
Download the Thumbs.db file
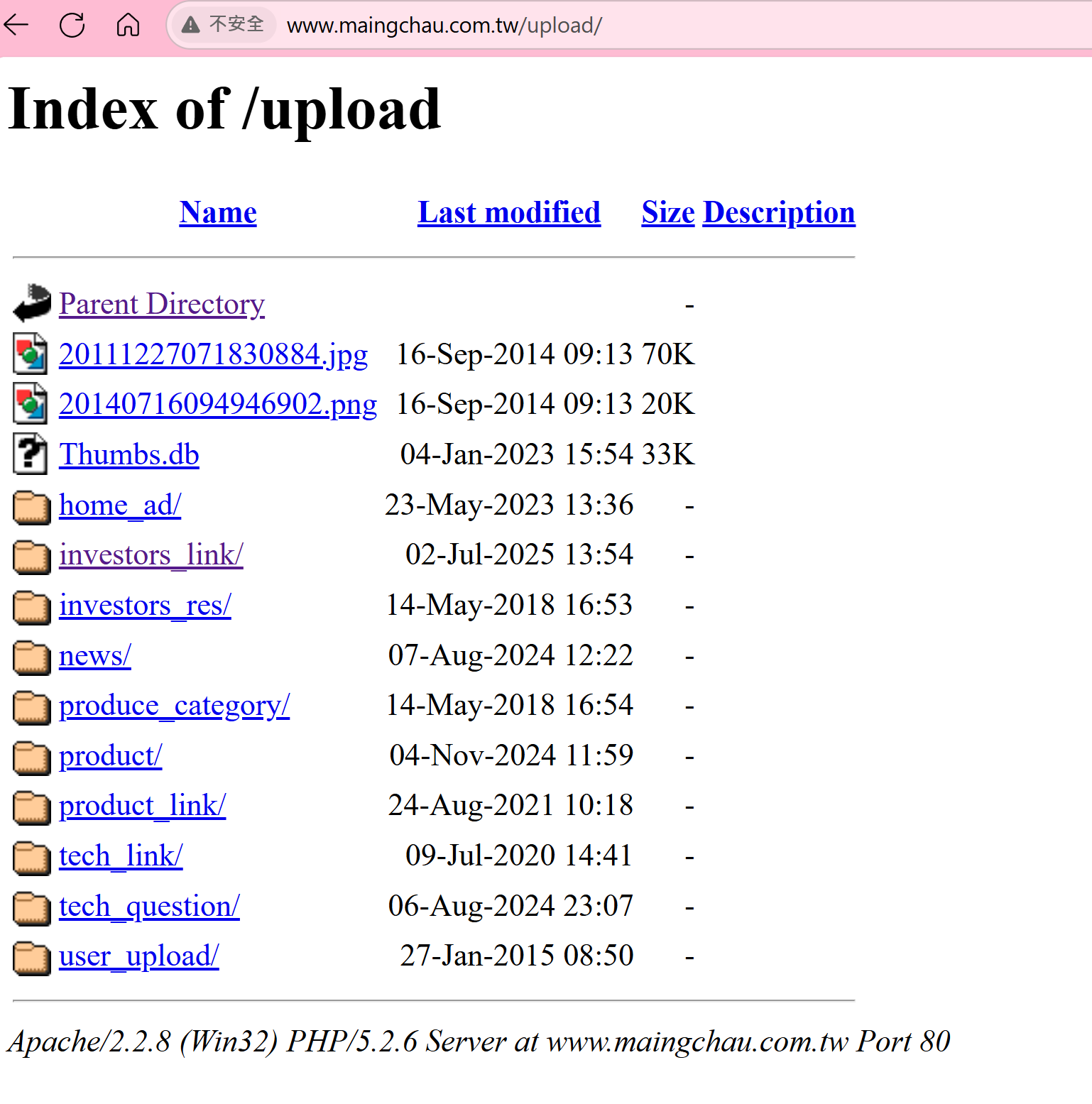(129, 454)
